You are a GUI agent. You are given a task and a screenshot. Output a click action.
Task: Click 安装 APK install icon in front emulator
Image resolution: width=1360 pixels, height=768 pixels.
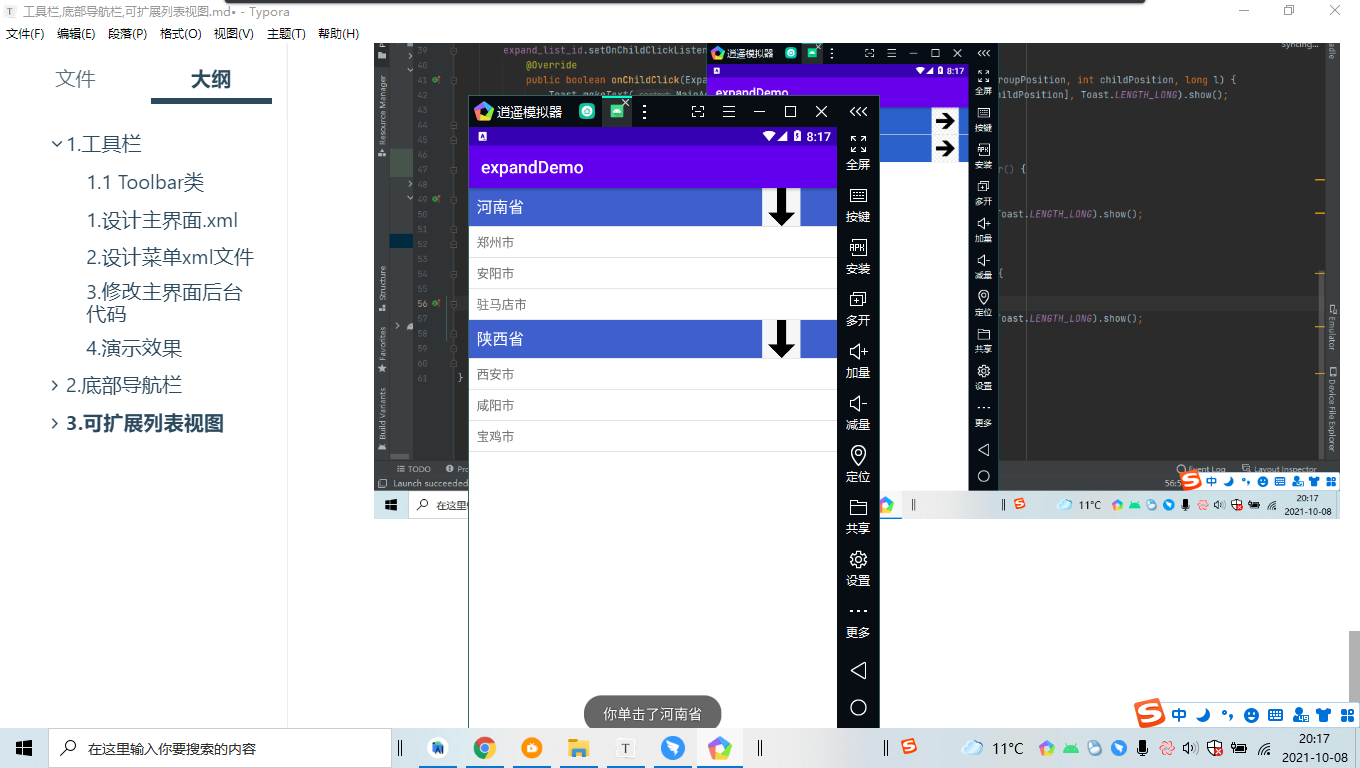(x=858, y=247)
